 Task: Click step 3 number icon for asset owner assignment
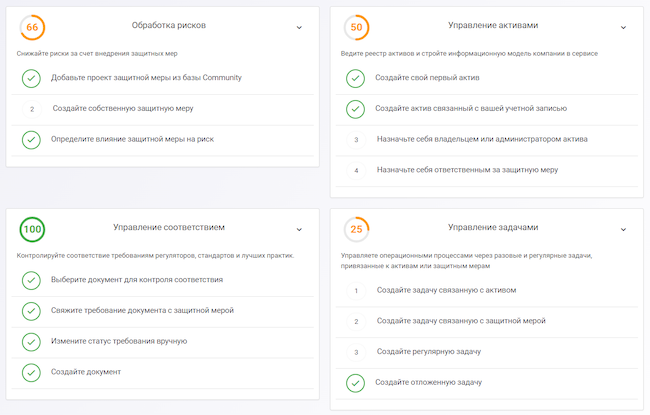click(x=356, y=139)
